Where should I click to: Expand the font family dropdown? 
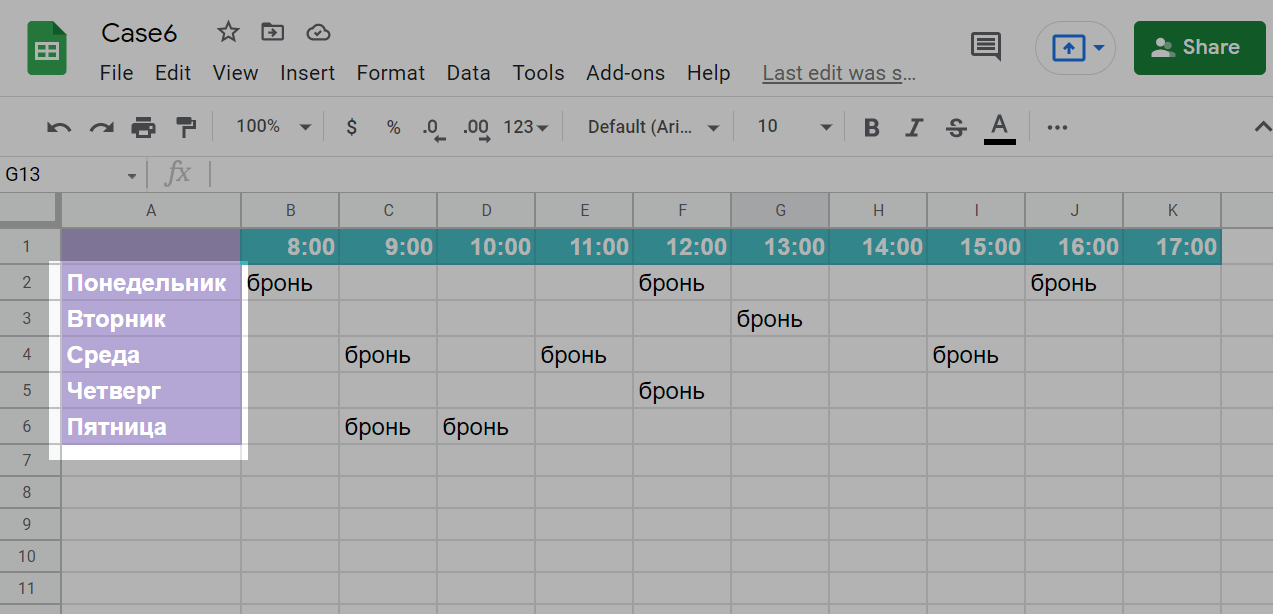654,127
